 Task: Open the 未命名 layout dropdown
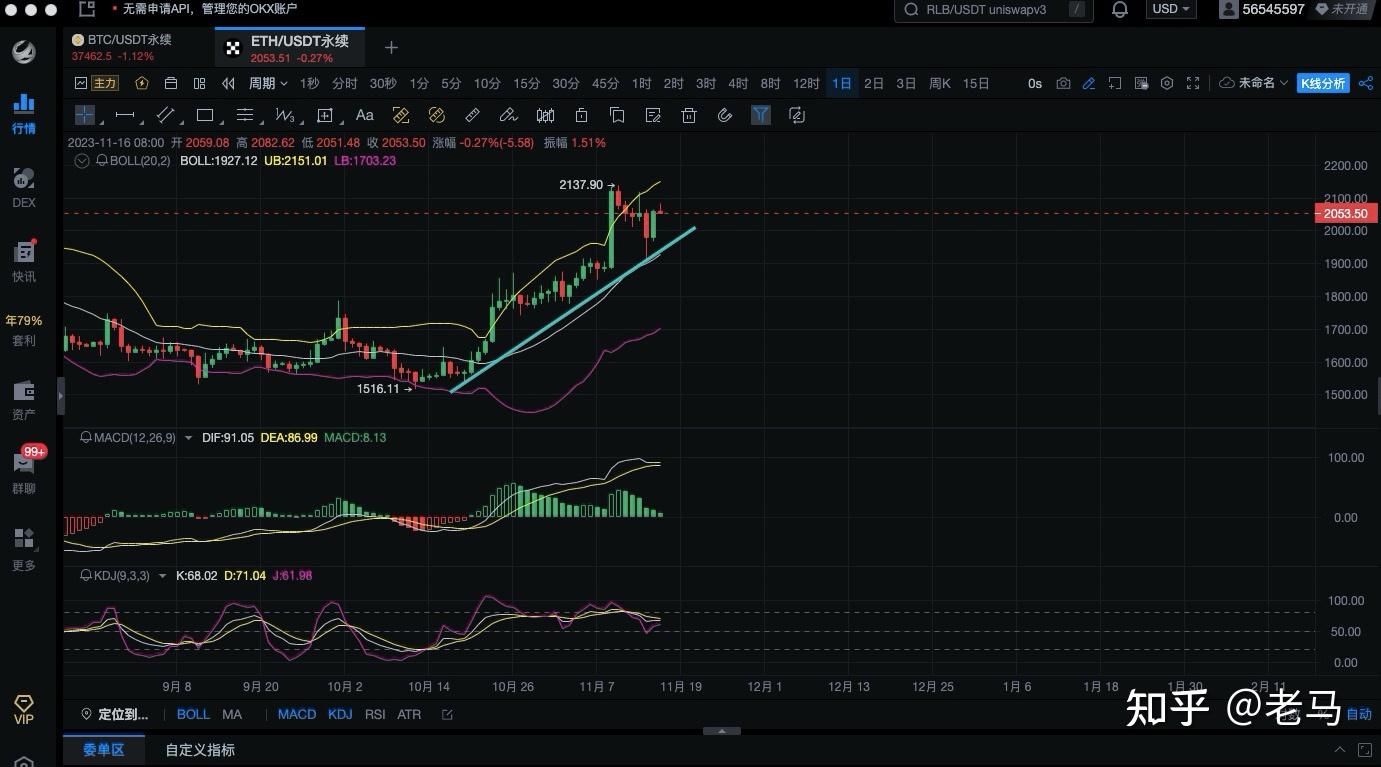click(x=1262, y=83)
